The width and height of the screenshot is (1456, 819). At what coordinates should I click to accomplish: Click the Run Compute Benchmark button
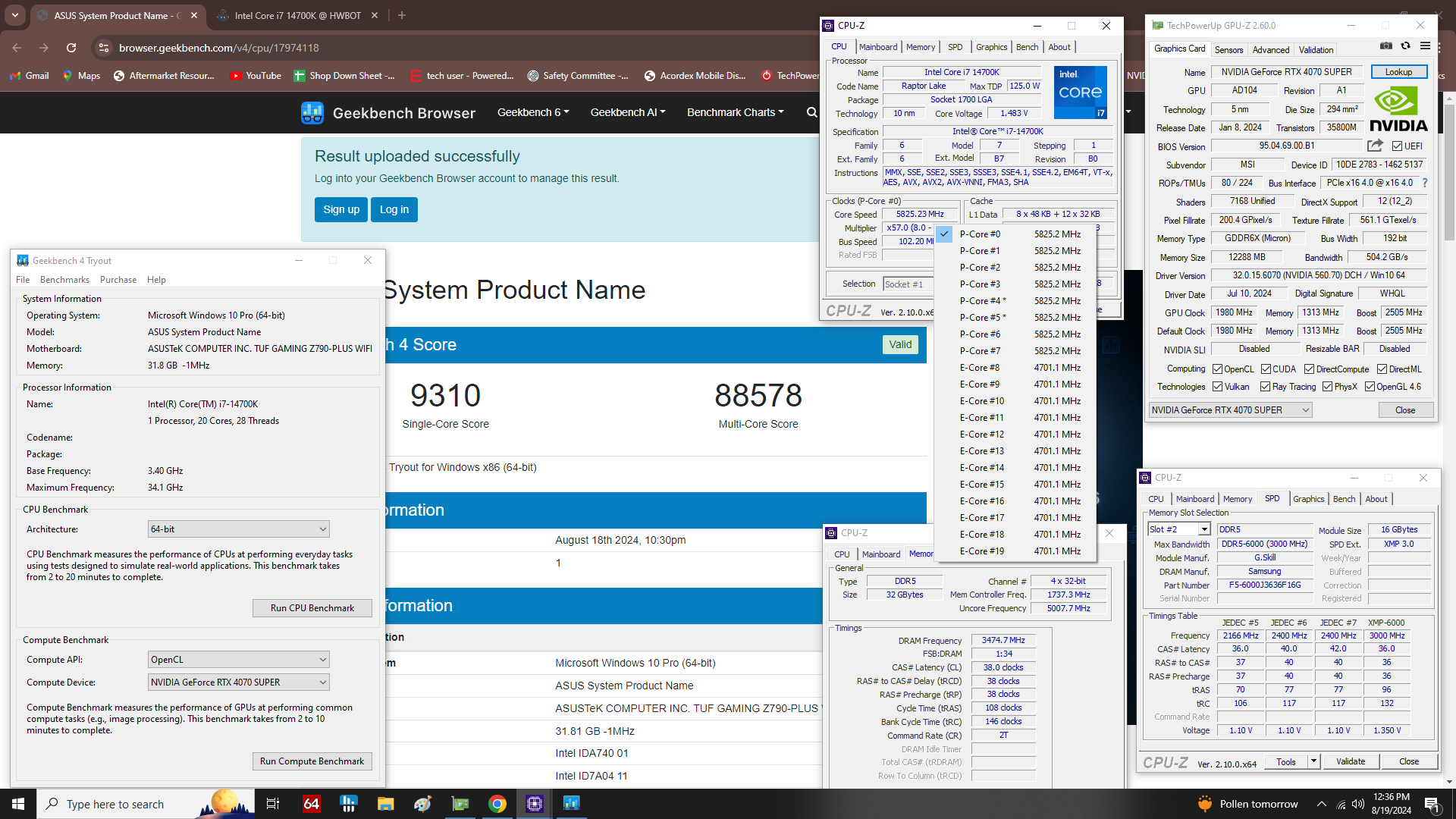[312, 761]
